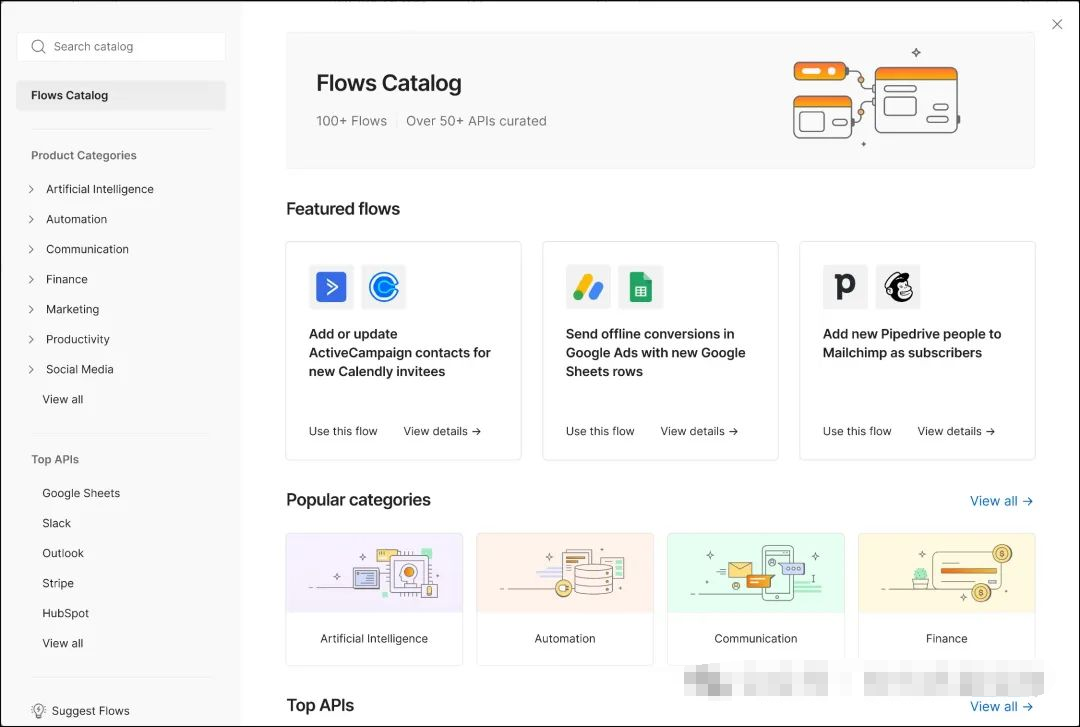Expand the Productivity category chevron
1080x727 pixels.
(31, 339)
